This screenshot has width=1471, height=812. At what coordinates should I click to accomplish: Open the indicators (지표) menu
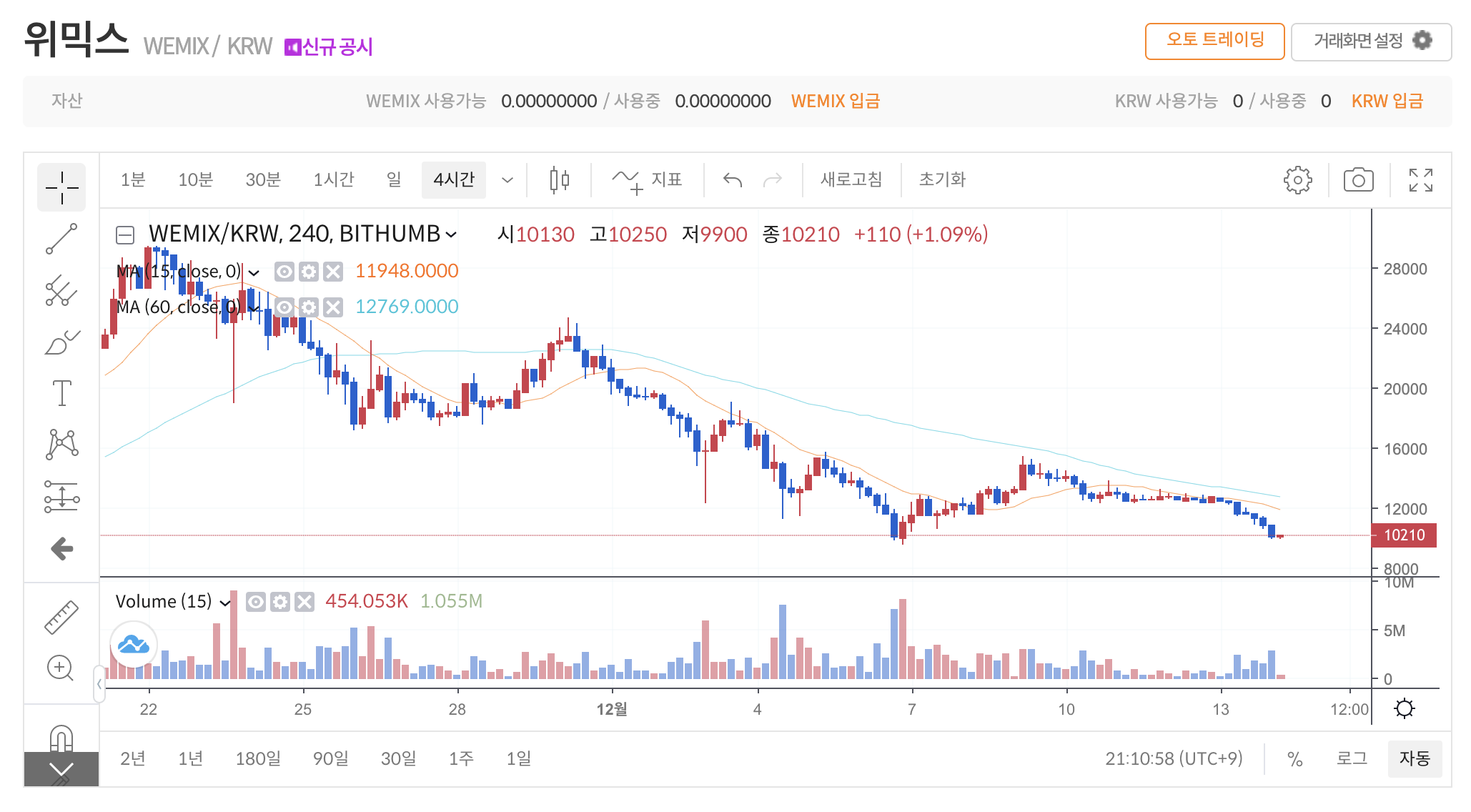coord(648,179)
